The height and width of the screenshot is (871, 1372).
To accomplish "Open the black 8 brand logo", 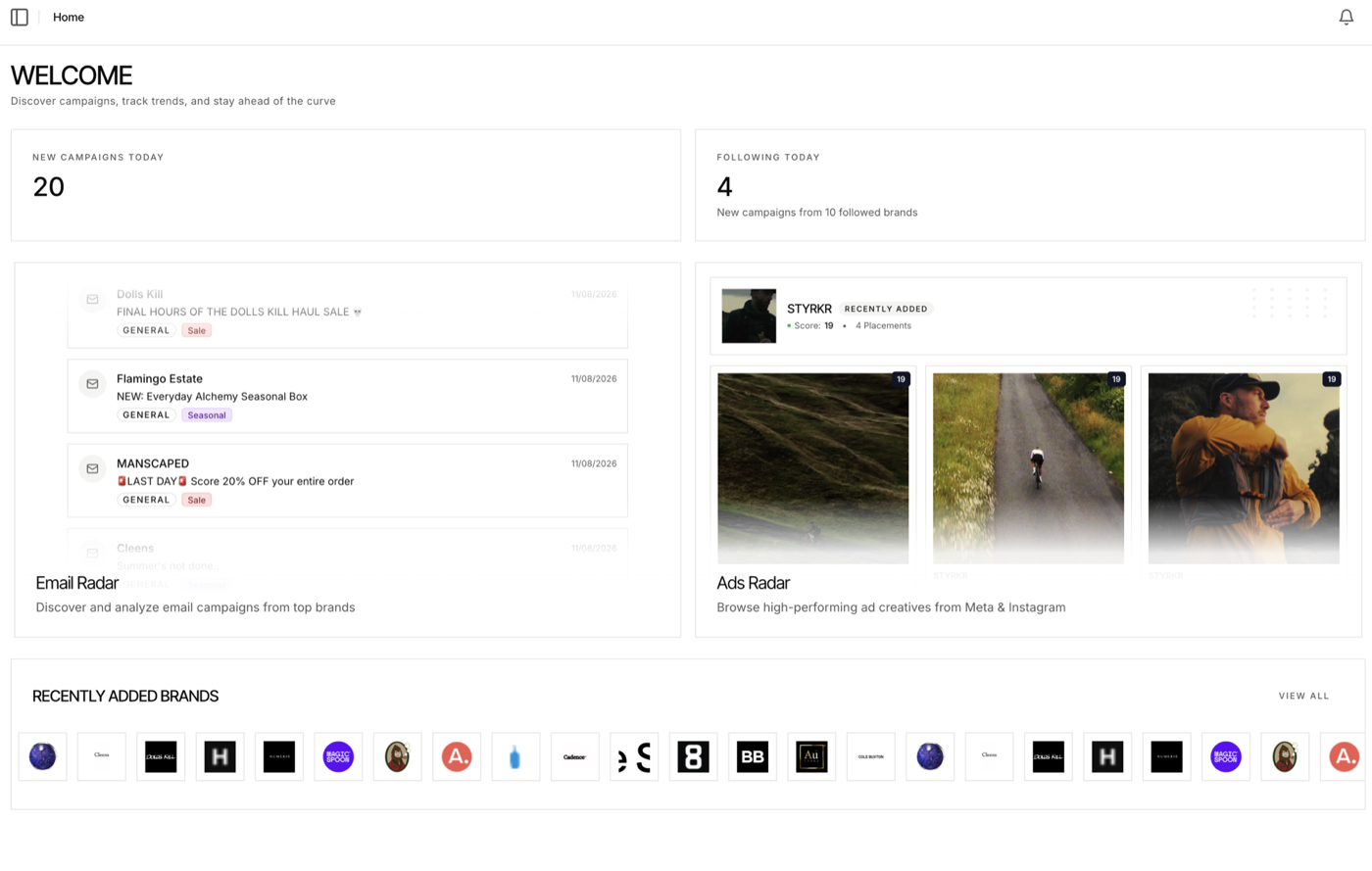I will tap(693, 756).
